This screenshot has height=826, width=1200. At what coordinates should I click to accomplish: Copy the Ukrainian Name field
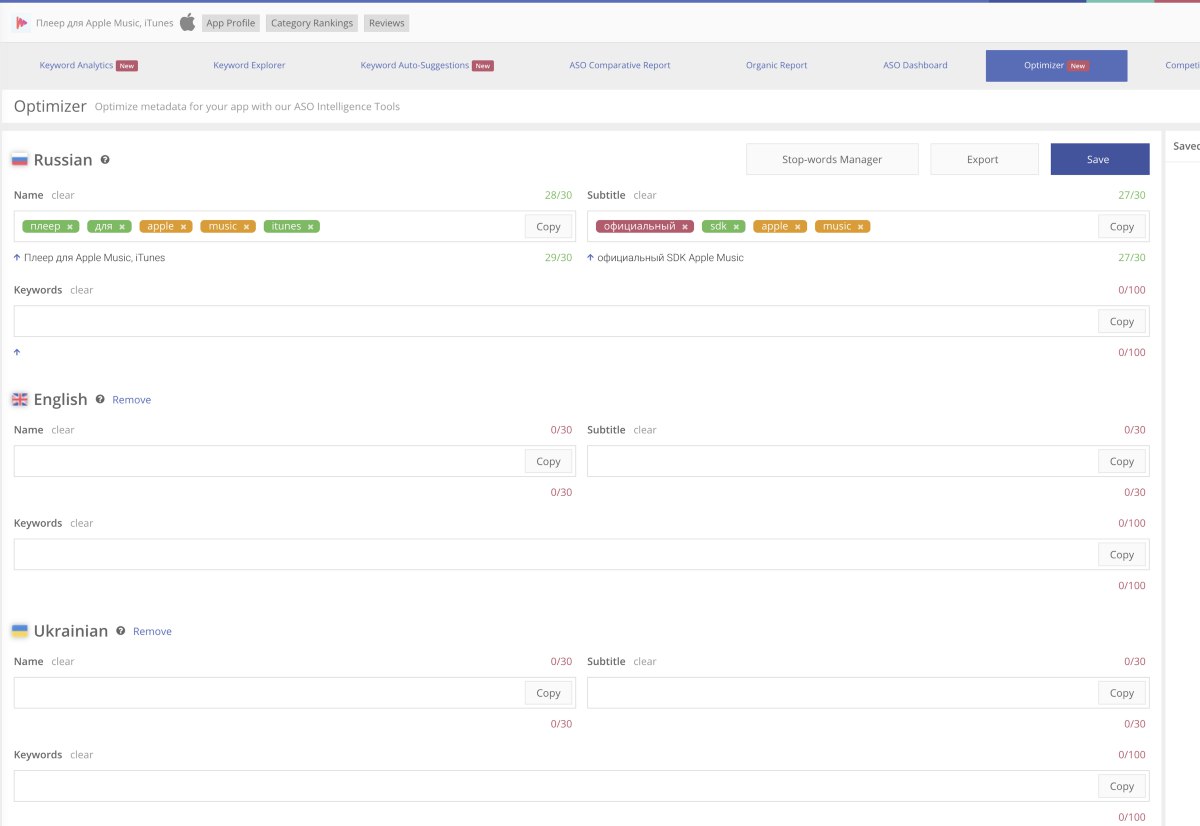(x=549, y=693)
